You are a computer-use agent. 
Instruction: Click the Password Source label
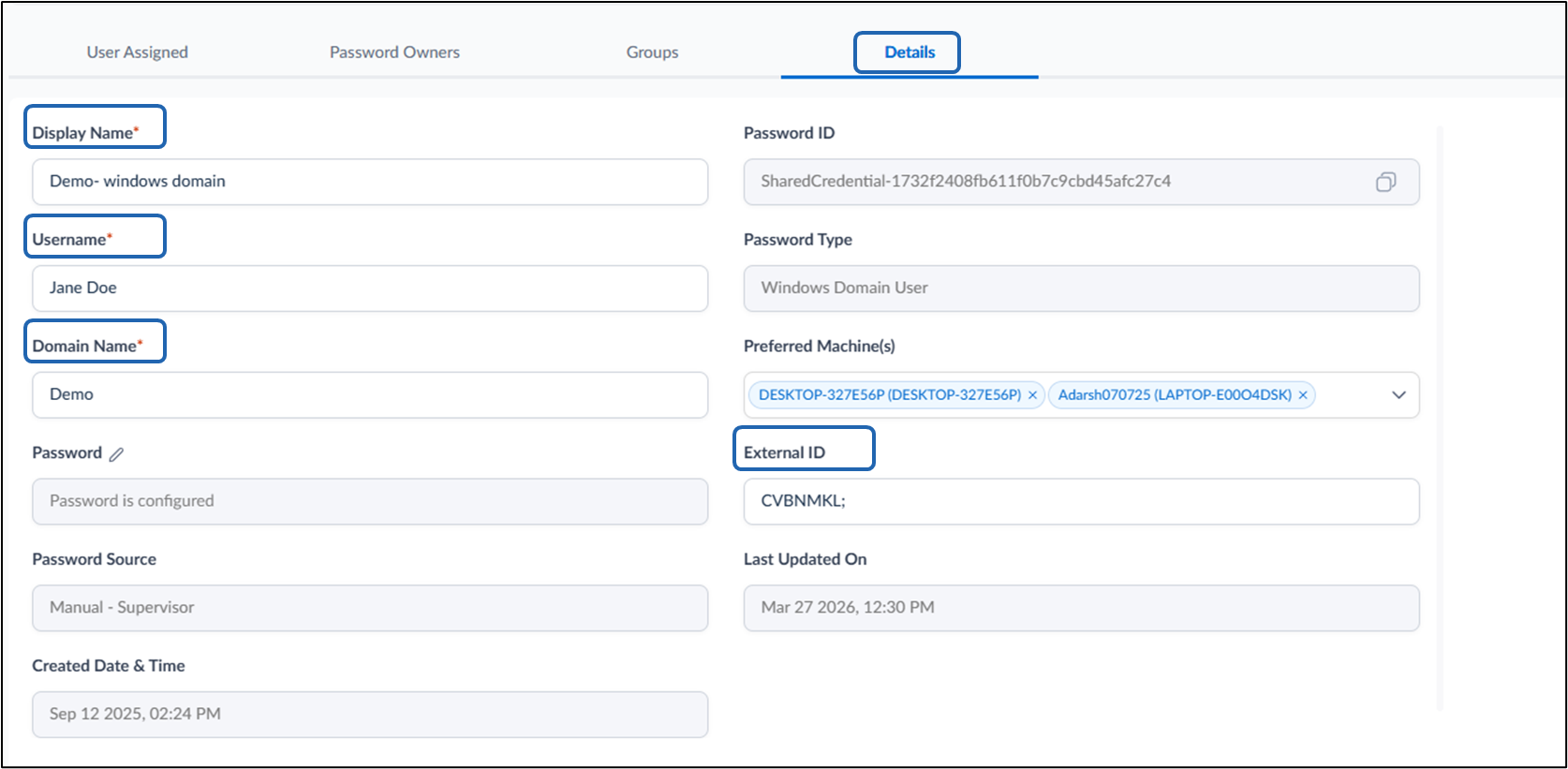[95, 559]
